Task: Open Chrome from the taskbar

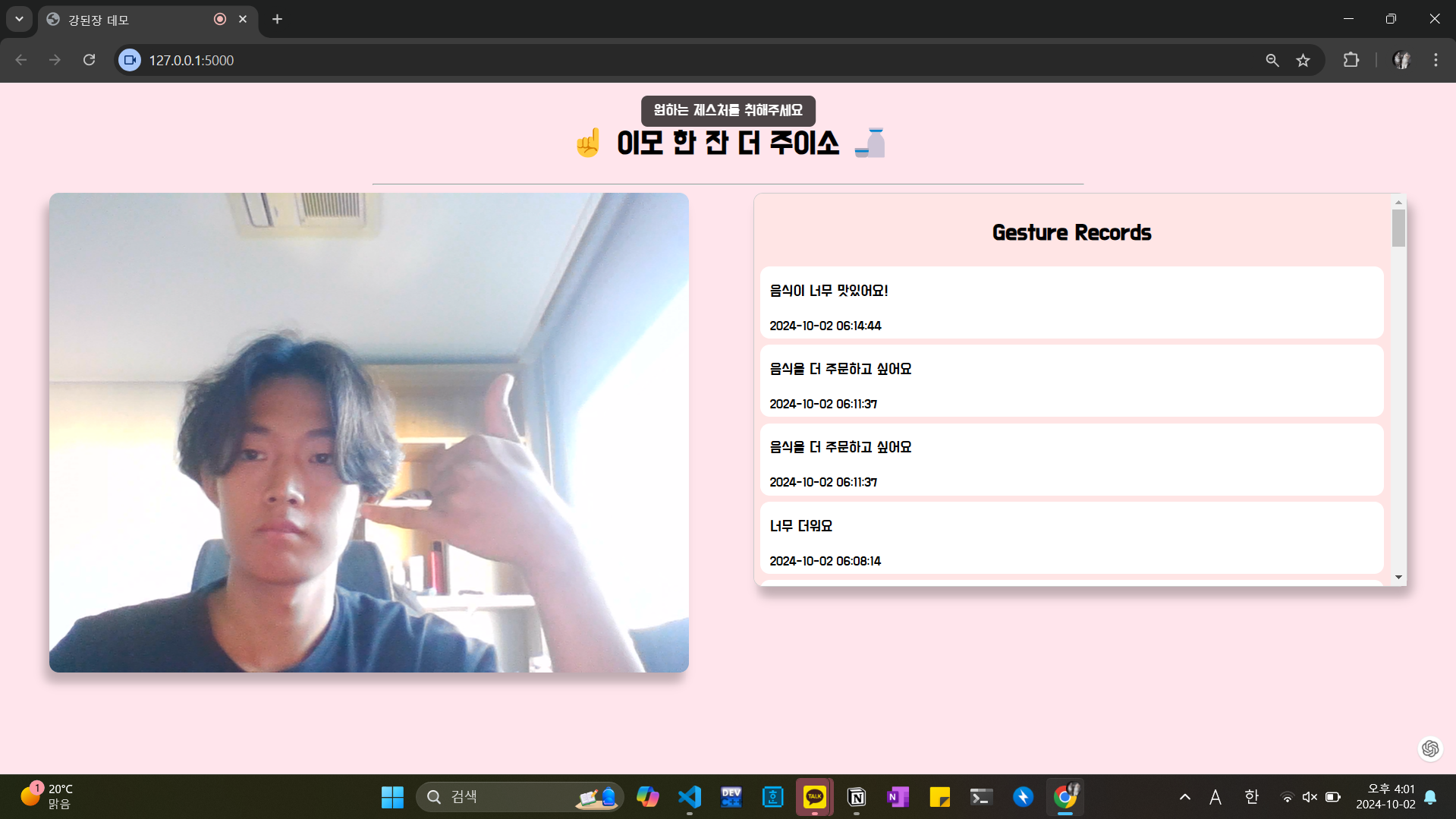Action: click(1065, 797)
